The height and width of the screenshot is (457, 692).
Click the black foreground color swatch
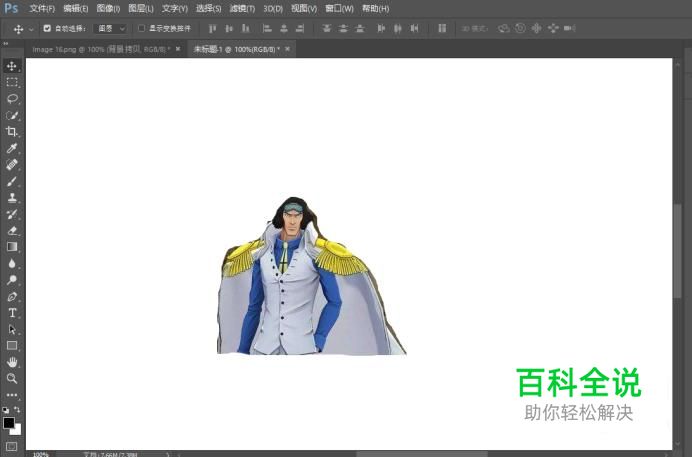coord(8,422)
